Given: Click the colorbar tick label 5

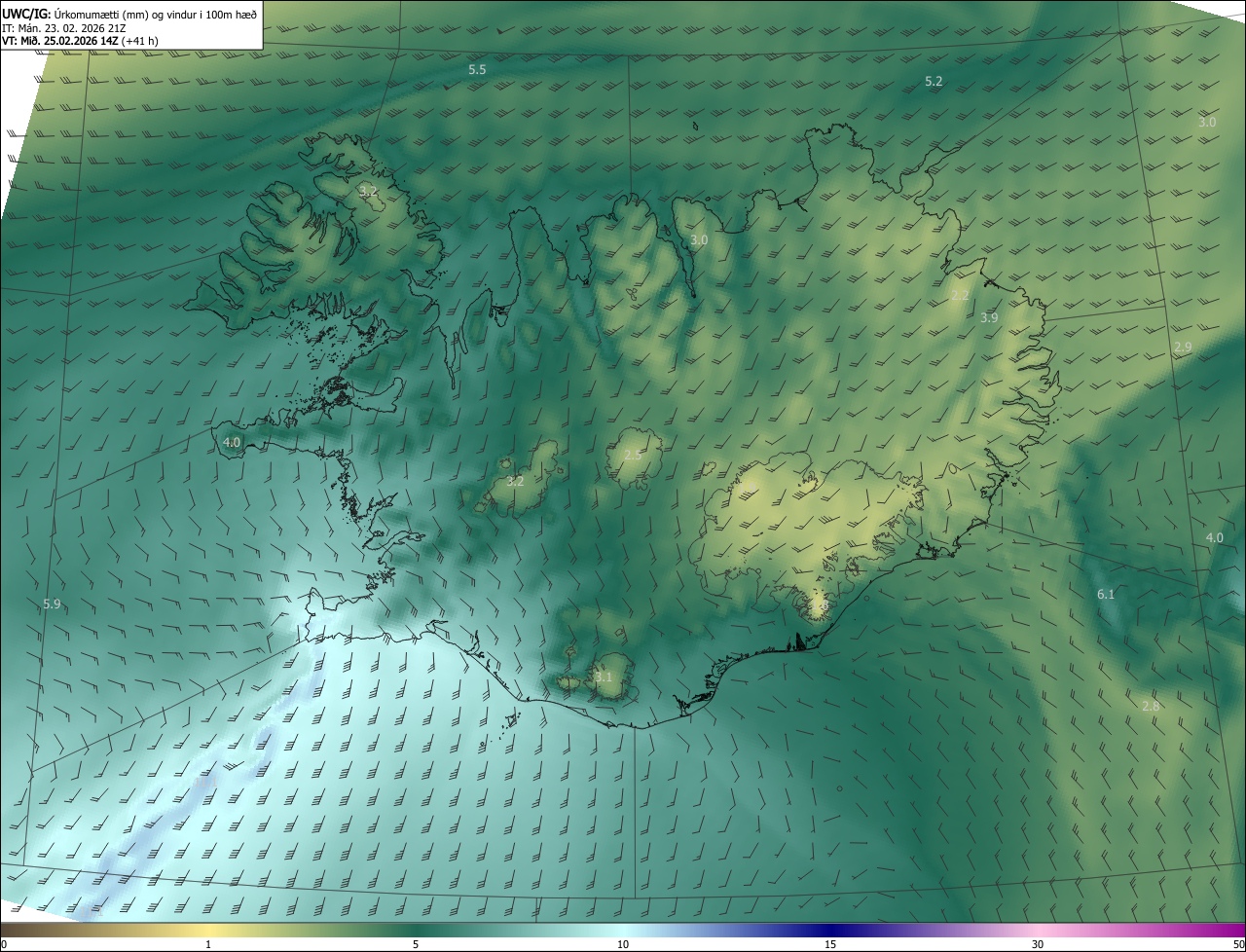Looking at the screenshot, I should click(x=416, y=945).
